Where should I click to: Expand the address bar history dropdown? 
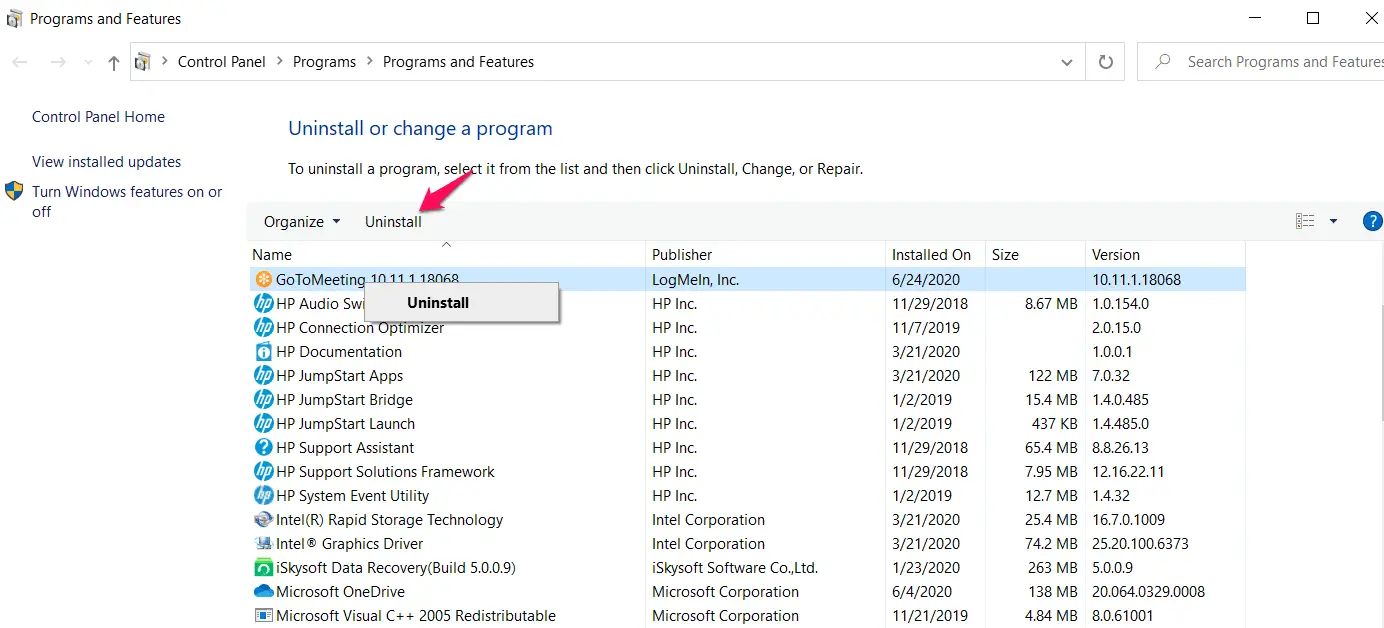click(1066, 62)
